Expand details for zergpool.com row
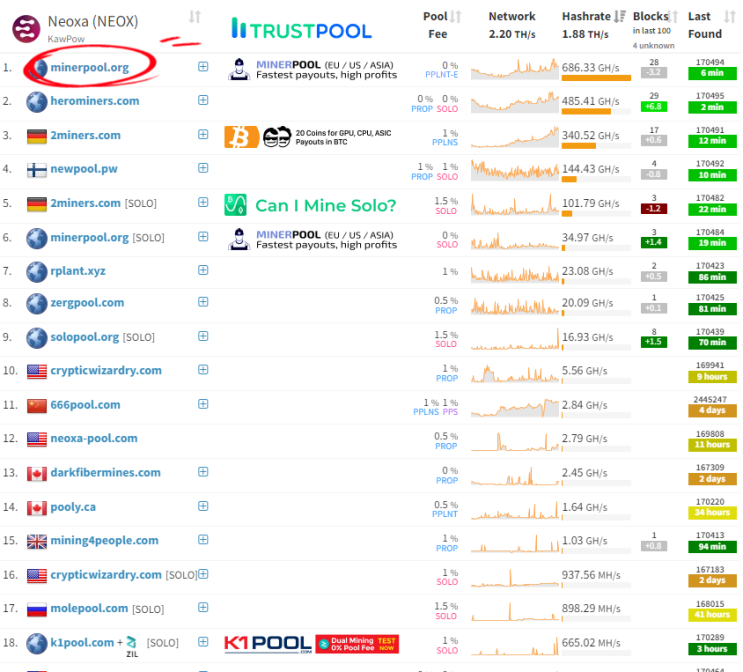Image resolution: width=743 pixels, height=672 pixels. coord(203,301)
